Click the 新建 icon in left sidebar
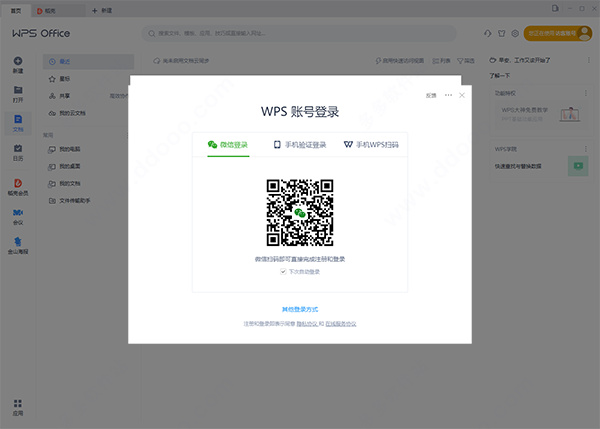The image size is (600, 429). [x=17, y=65]
